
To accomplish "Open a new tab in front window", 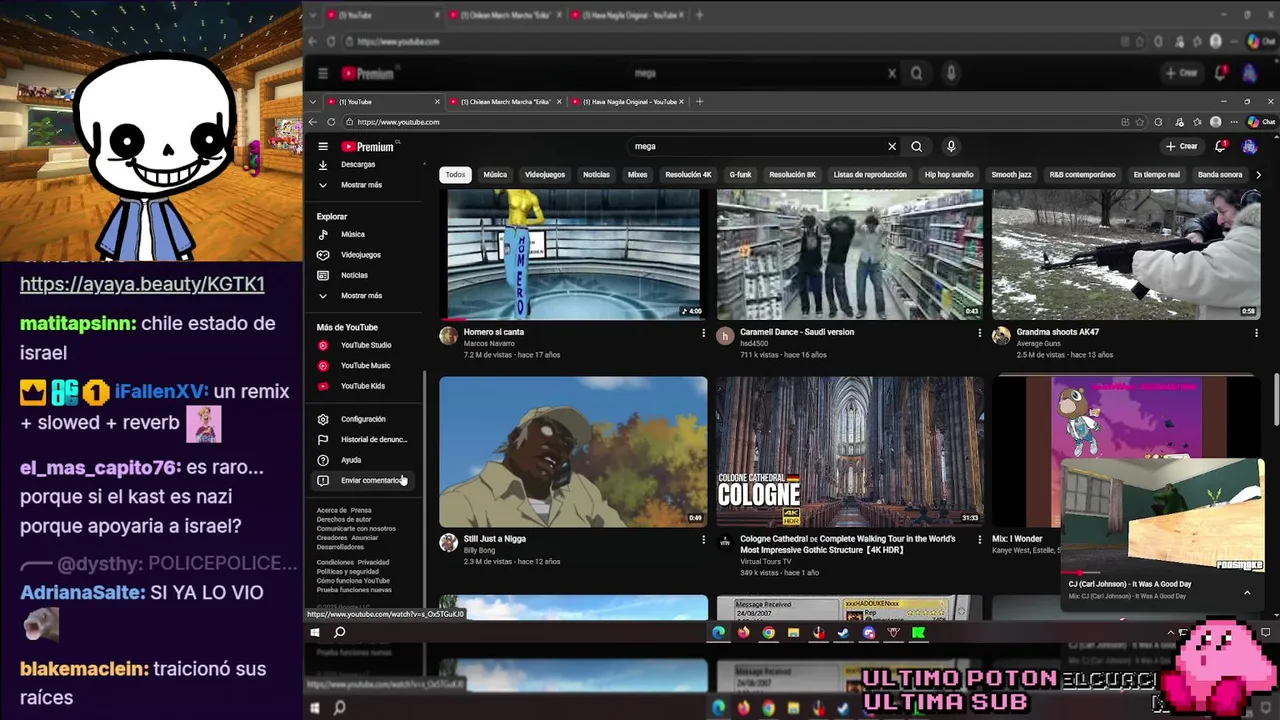I will [x=699, y=101].
